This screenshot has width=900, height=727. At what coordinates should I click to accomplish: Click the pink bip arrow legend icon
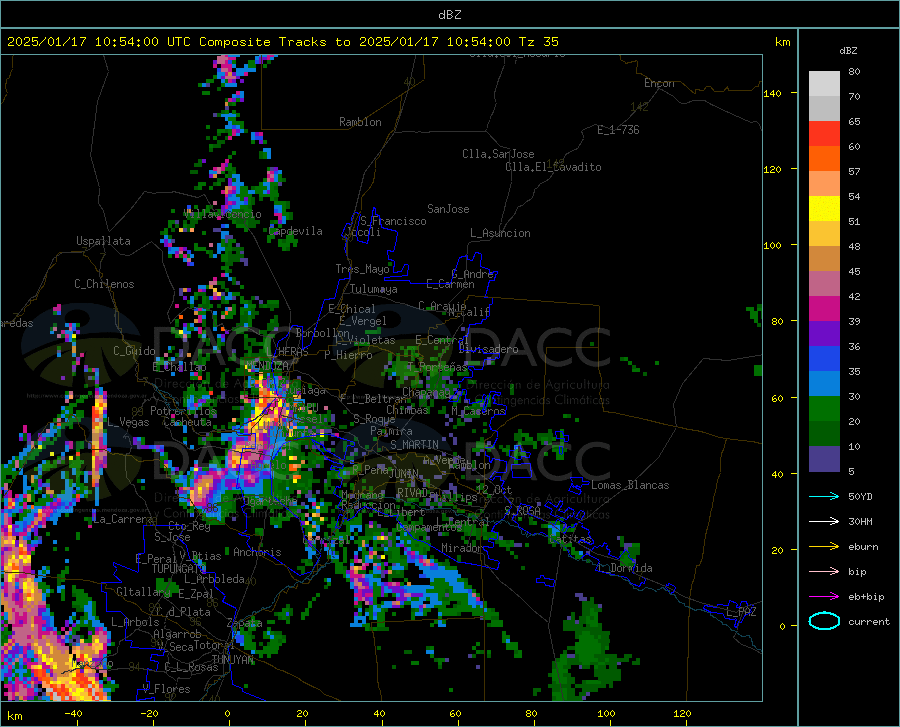824,572
